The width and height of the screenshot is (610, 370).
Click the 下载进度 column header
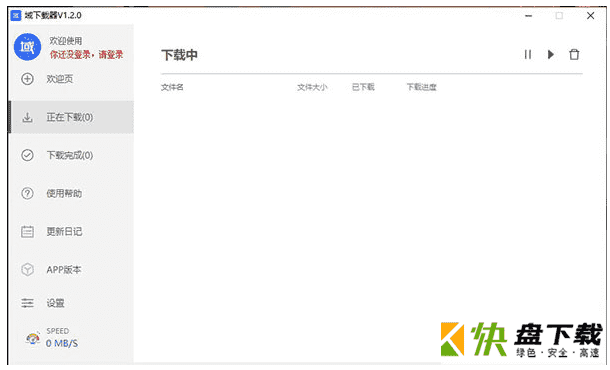(421, 87)
